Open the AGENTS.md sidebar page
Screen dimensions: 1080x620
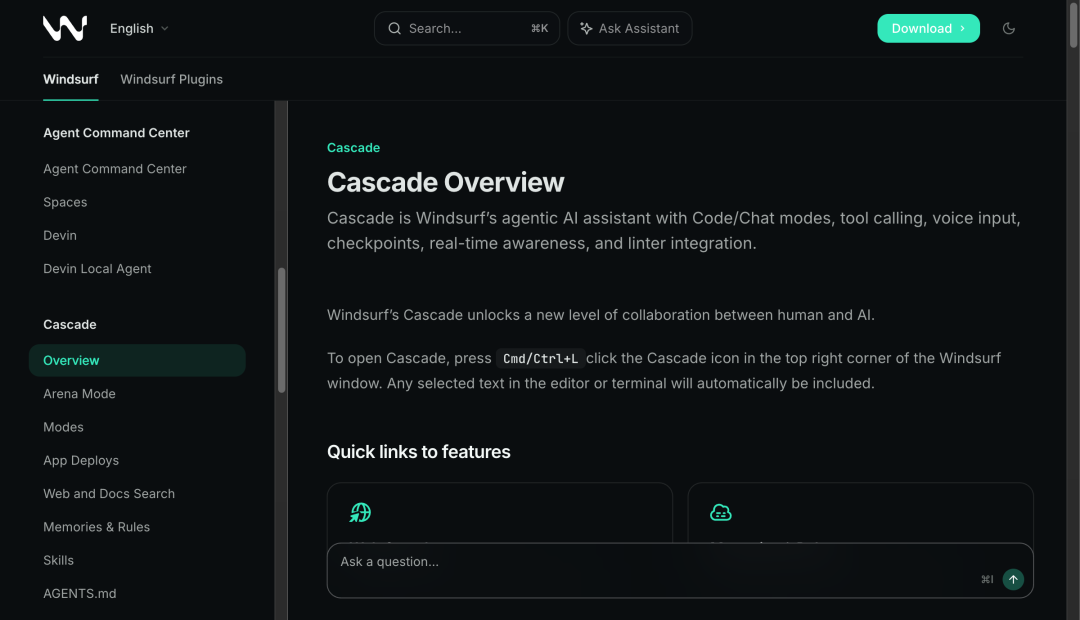pos(80,593)
